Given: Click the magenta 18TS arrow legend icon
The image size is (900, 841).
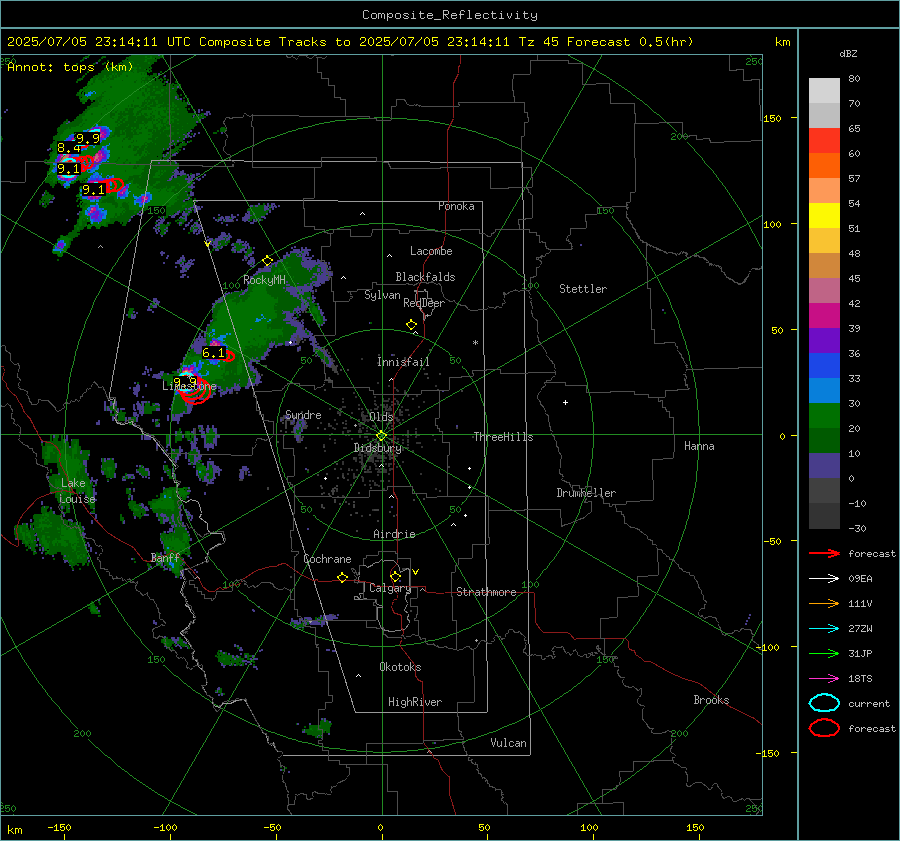Looking at the screenshot, I should tap(824, 679).
